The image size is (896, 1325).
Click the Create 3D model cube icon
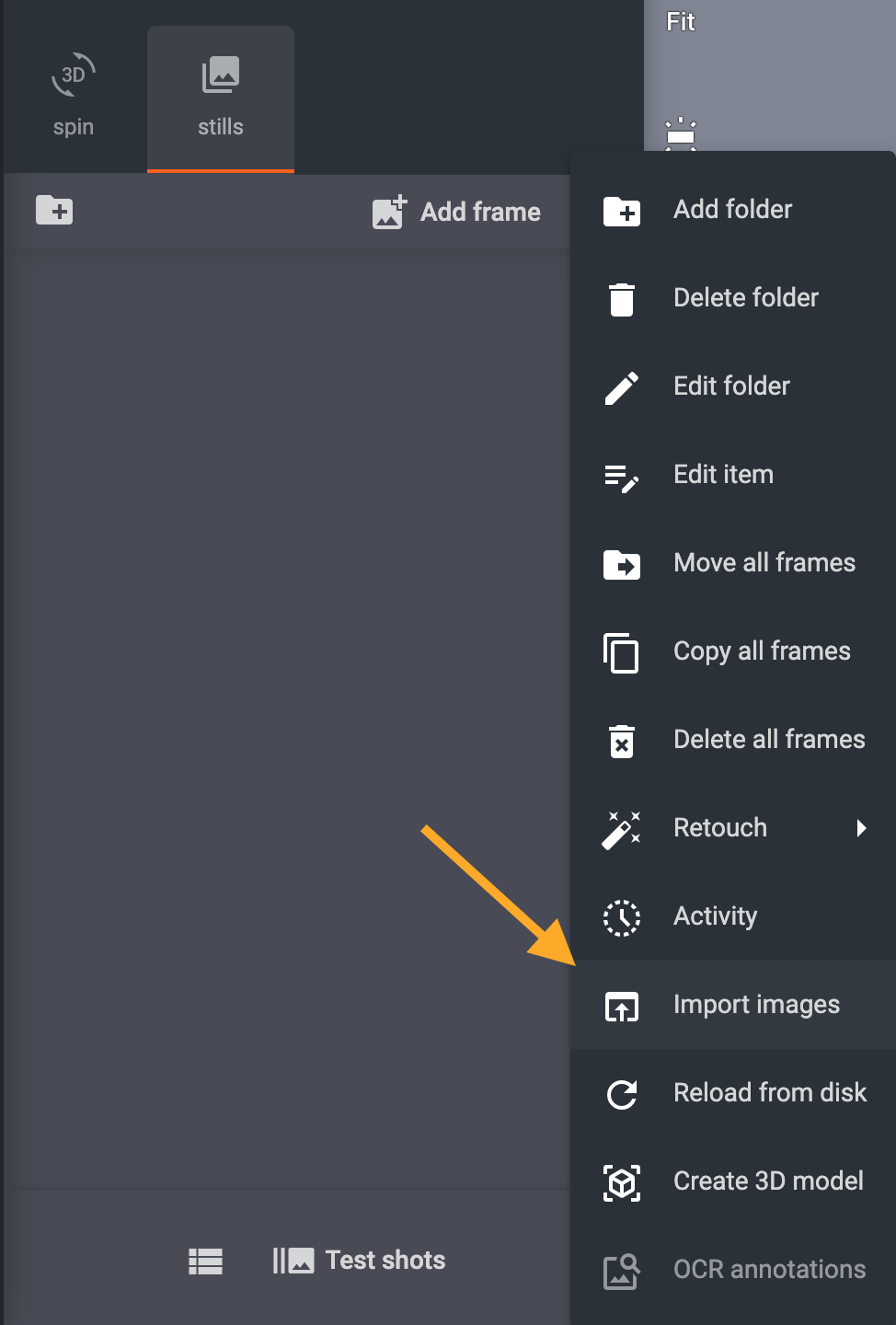point(622,1182)
